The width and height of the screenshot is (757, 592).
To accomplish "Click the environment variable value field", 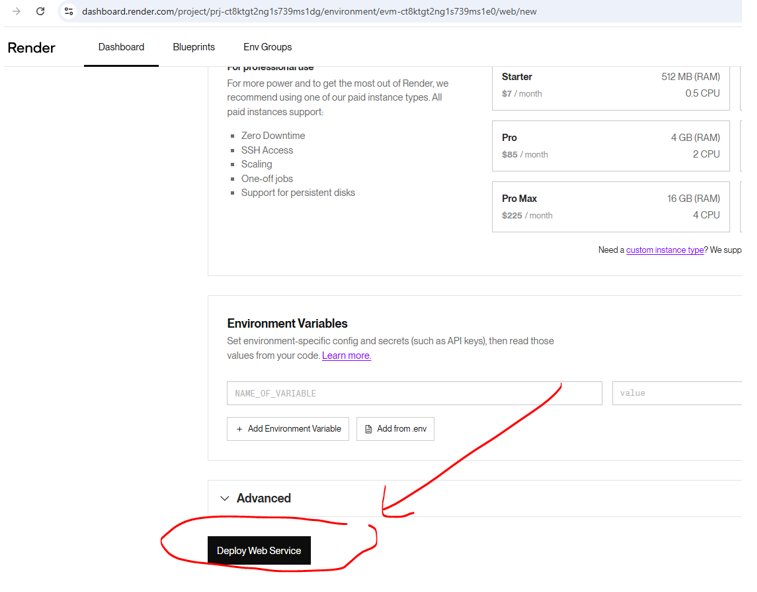I will point(678,393).
